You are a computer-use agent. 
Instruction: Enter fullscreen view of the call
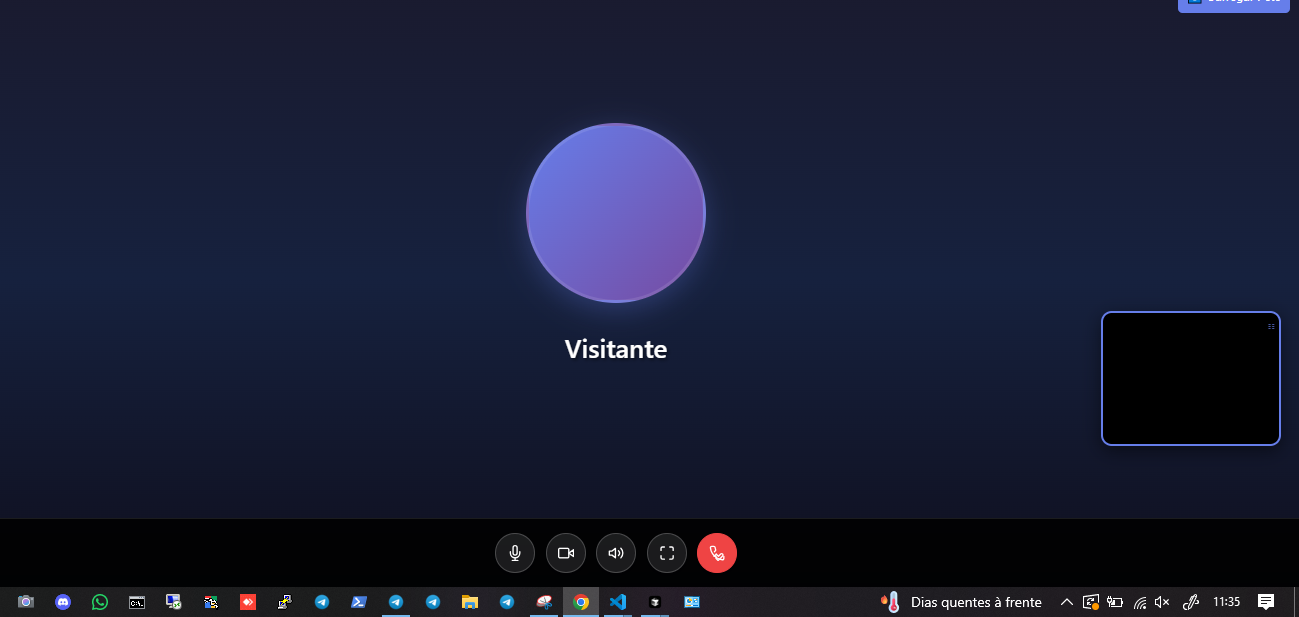[666, 552]
